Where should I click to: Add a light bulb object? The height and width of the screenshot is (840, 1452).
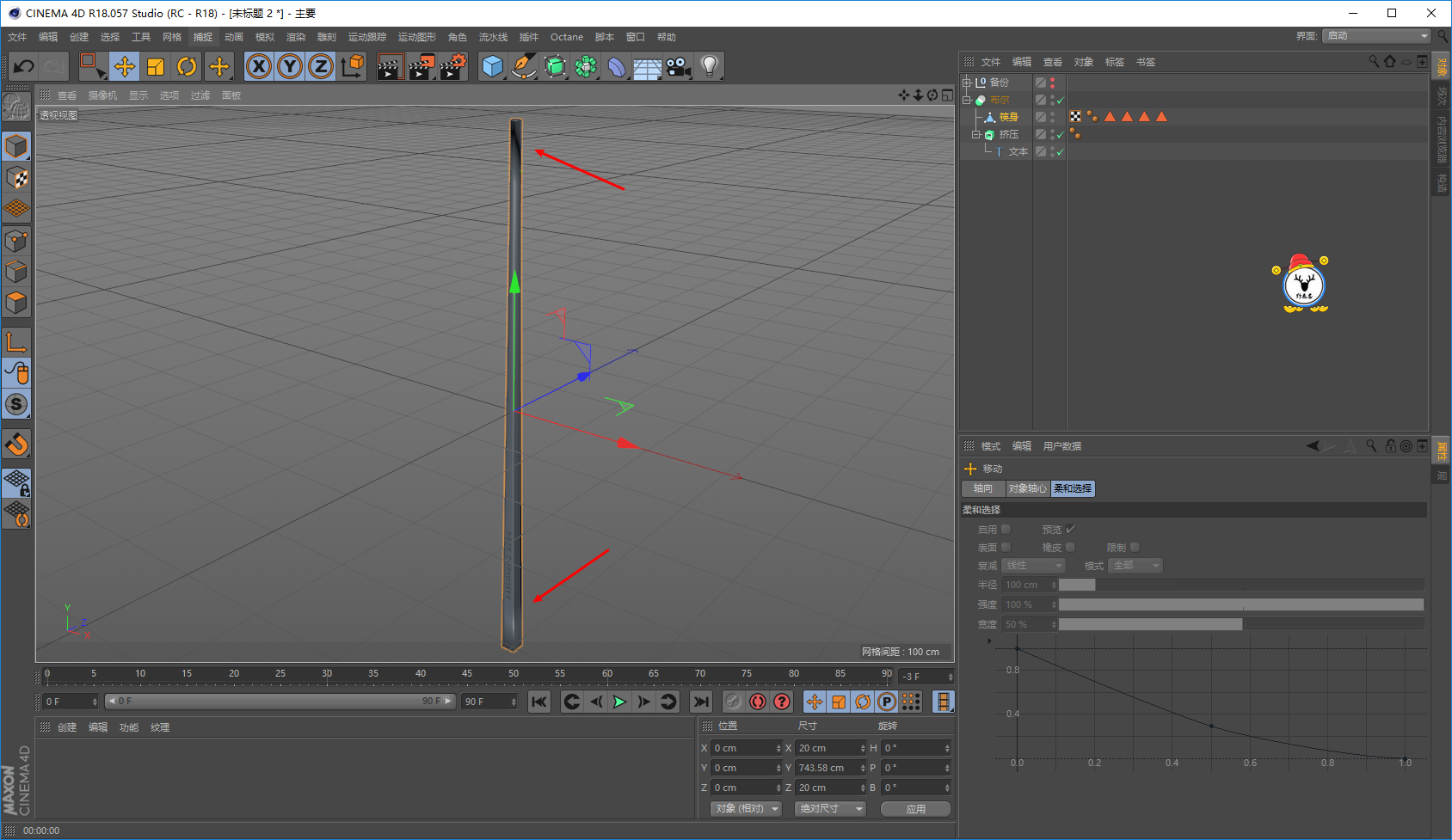coord(709,66)
